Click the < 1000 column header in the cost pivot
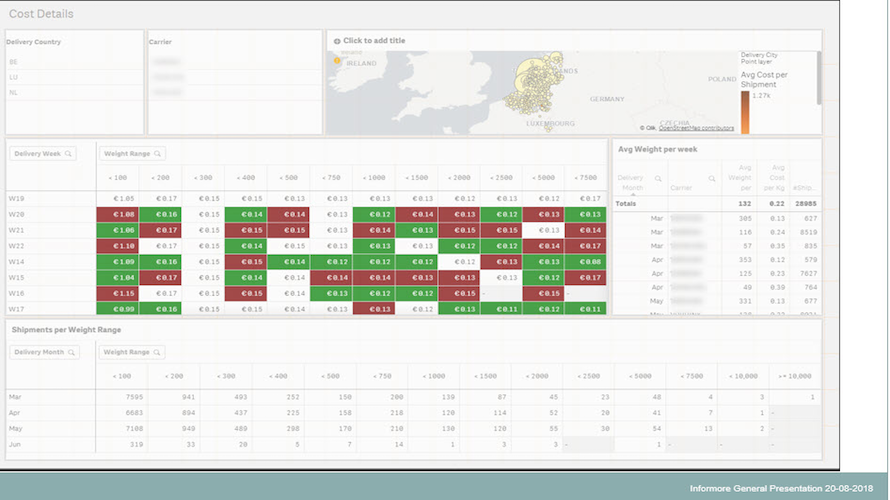The height and width of the screenshot is (500, 890). click(373, 178)
